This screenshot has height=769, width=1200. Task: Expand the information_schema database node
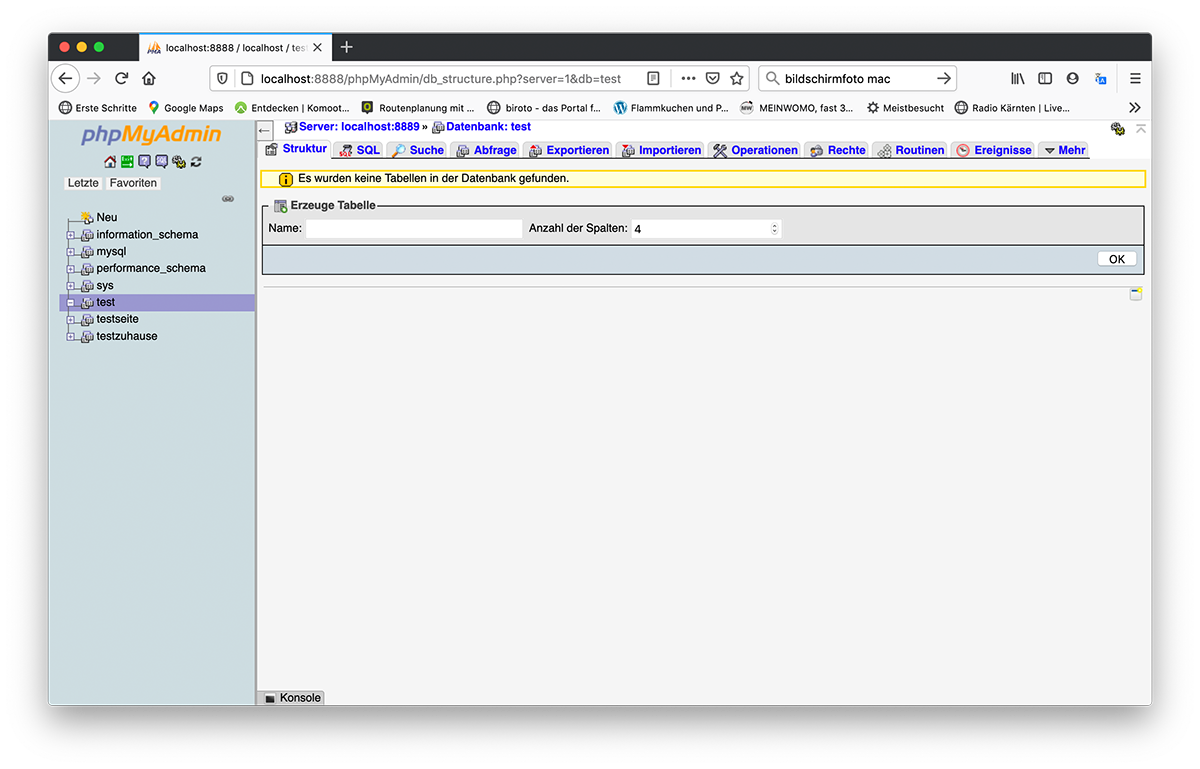pyautogui.click(x=71, y=235)
